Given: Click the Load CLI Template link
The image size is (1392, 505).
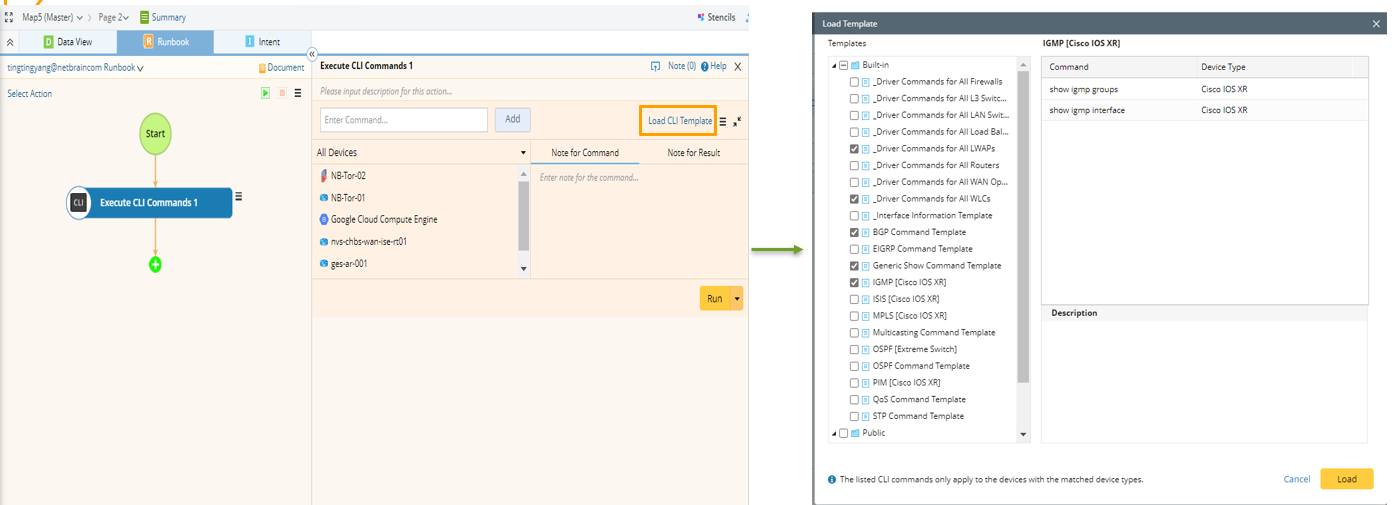Looking at the screenshot, I should [x=679, y=121].
